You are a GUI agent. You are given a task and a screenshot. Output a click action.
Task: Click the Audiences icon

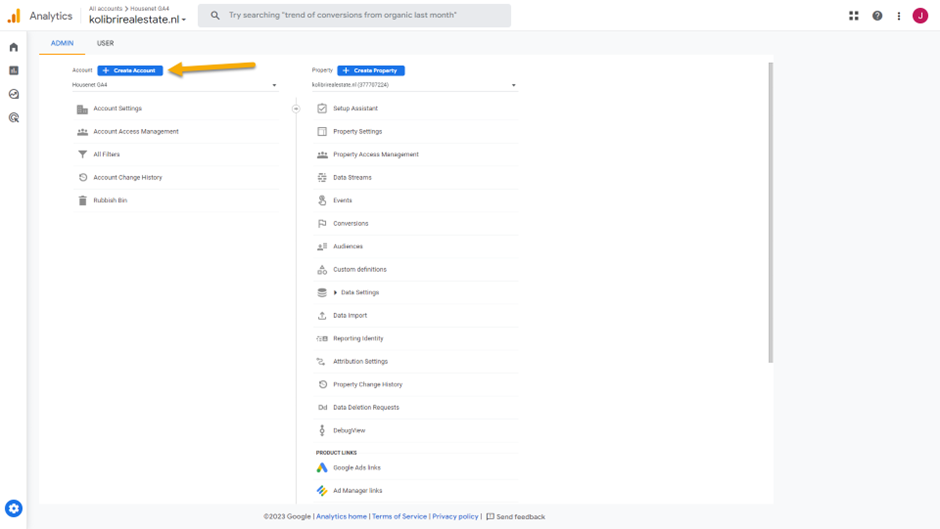322,247
